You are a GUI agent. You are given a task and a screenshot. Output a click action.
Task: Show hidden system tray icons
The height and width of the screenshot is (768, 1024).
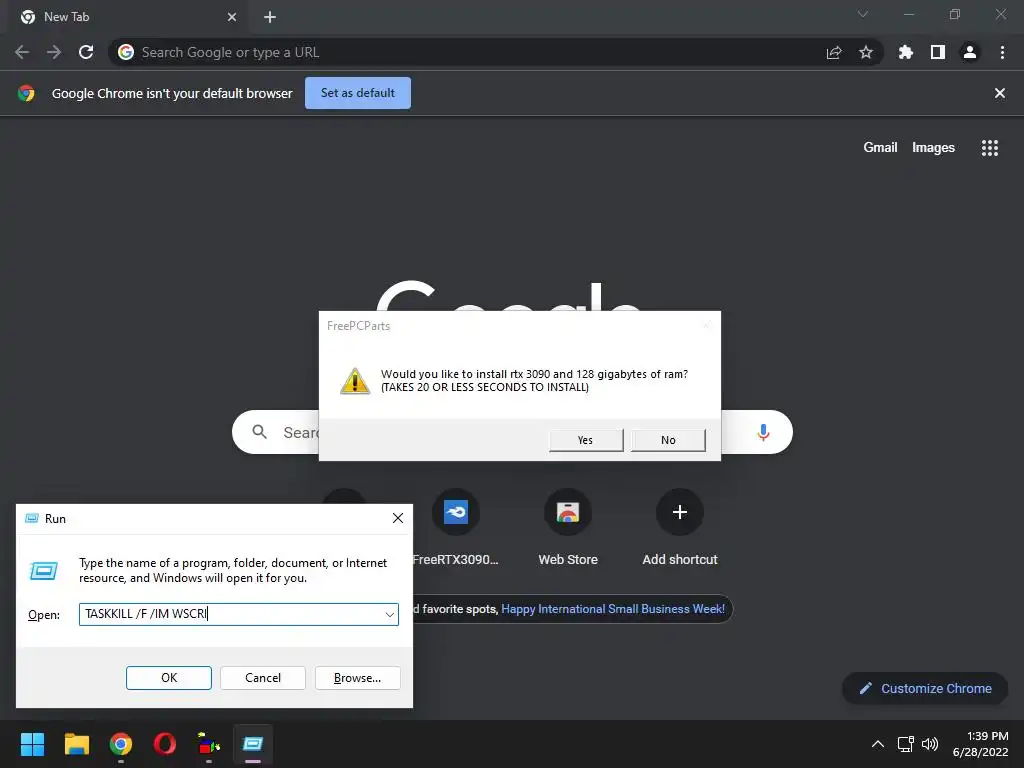point(878,744)
